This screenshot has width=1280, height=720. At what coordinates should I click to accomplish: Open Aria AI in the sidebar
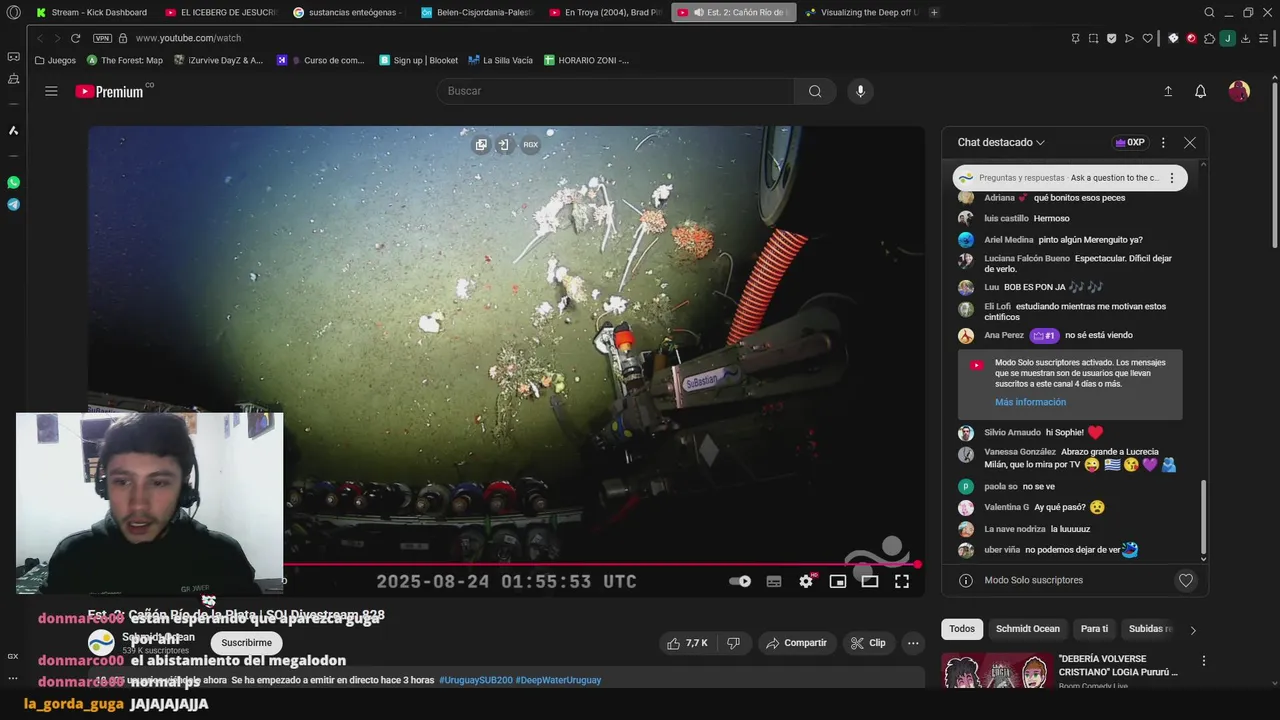pyautogui.click(x=13, y=130)
